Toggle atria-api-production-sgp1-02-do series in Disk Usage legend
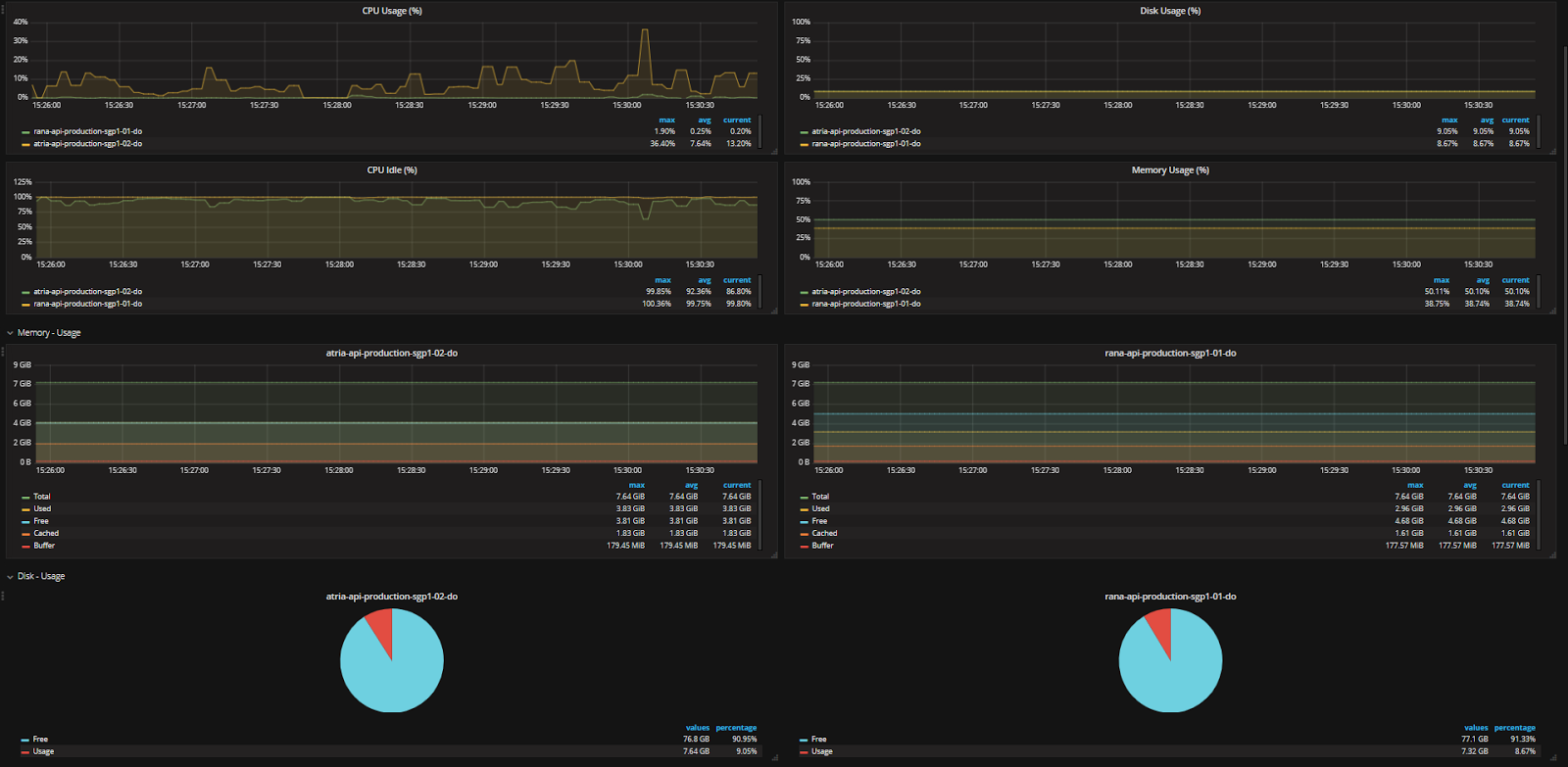 866,131
